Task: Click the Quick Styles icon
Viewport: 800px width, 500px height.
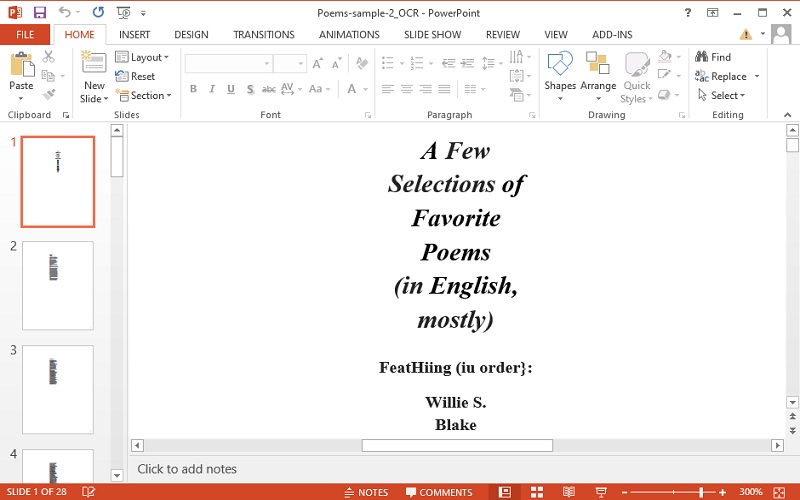Action: point(636,63)
